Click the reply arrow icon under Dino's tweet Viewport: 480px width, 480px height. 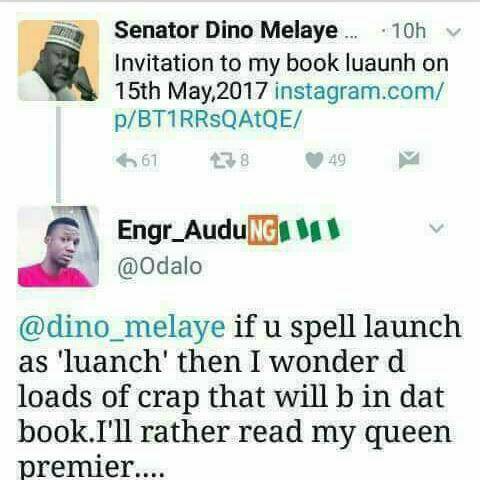coord(126,160)
